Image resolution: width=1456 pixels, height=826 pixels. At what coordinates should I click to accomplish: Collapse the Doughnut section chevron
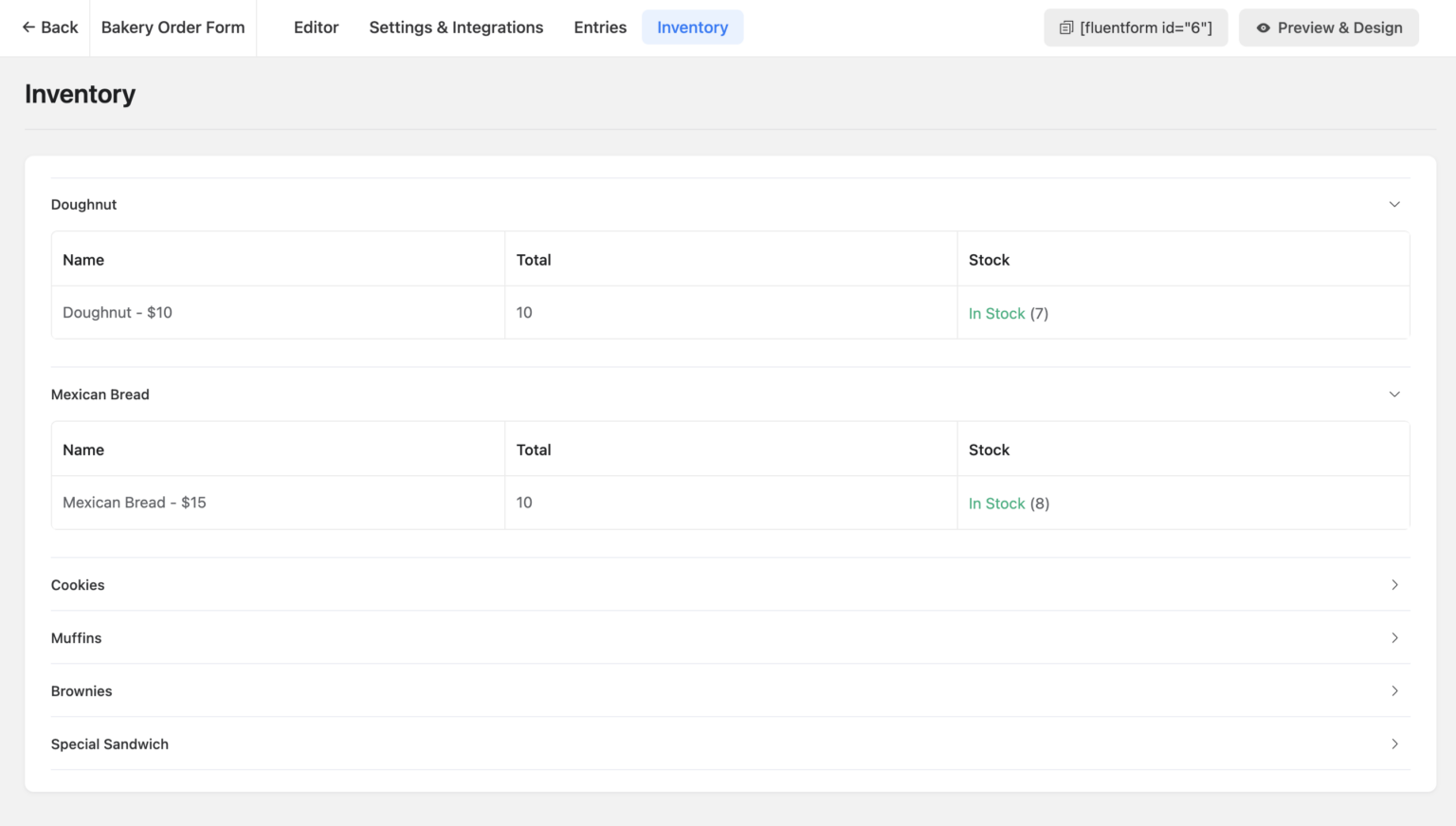click(1394, 205)
